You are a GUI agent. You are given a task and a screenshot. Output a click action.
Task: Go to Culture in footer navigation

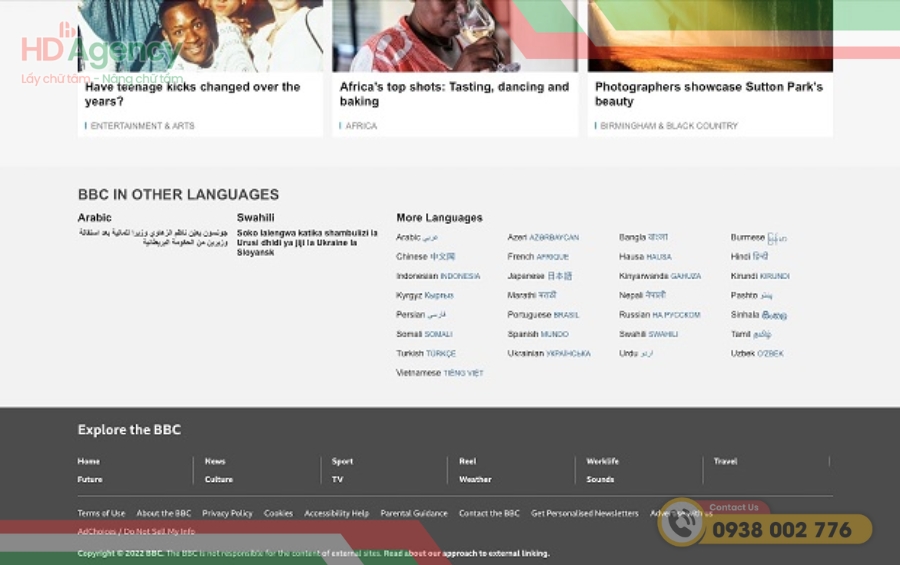pos(219,479)
